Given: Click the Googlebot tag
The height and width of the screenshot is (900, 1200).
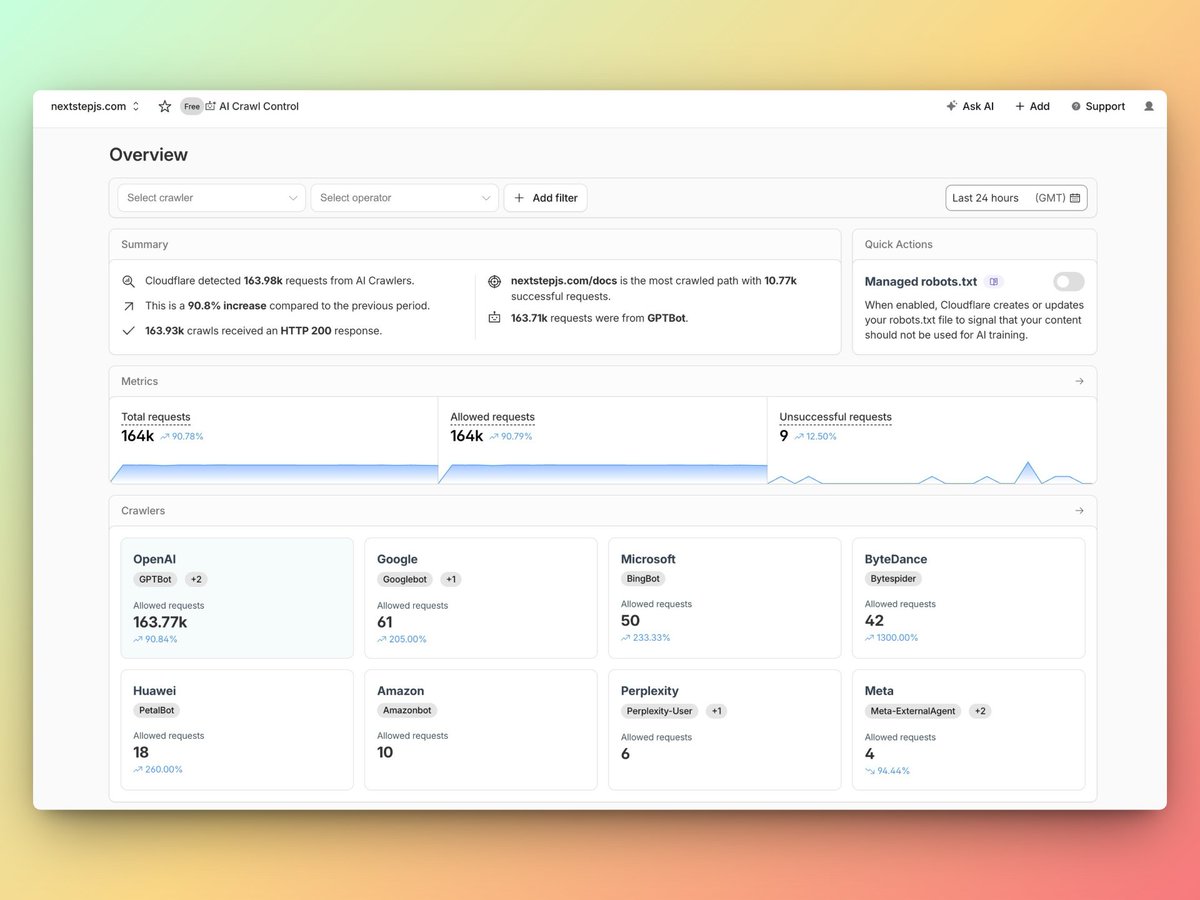Looking at the screenshot, I should 404,579.
